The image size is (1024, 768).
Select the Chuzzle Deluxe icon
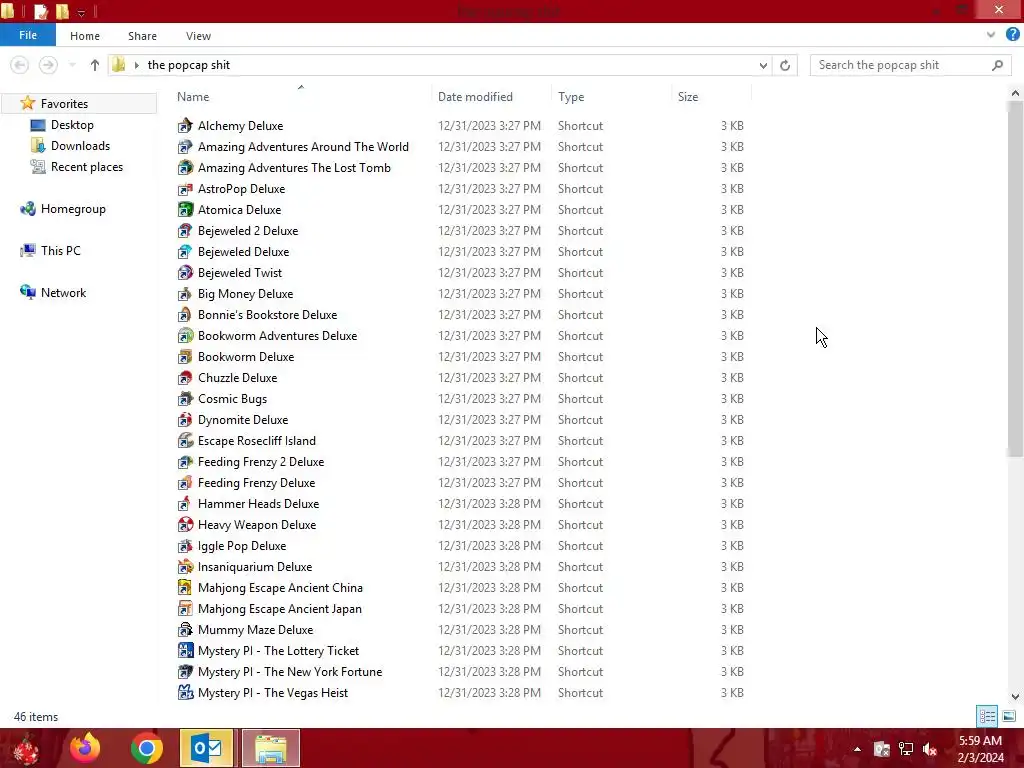185,377
